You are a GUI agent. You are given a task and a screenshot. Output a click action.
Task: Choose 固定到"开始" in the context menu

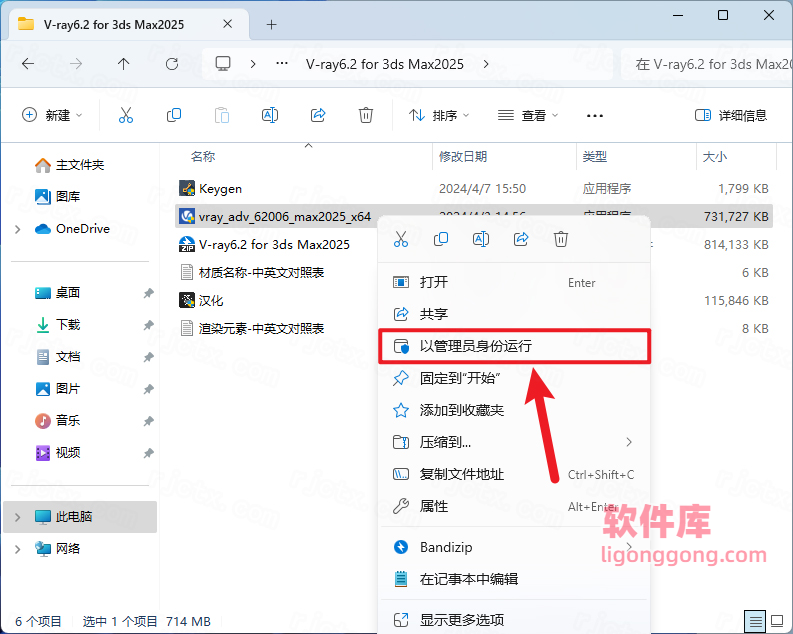pos(514,378)
